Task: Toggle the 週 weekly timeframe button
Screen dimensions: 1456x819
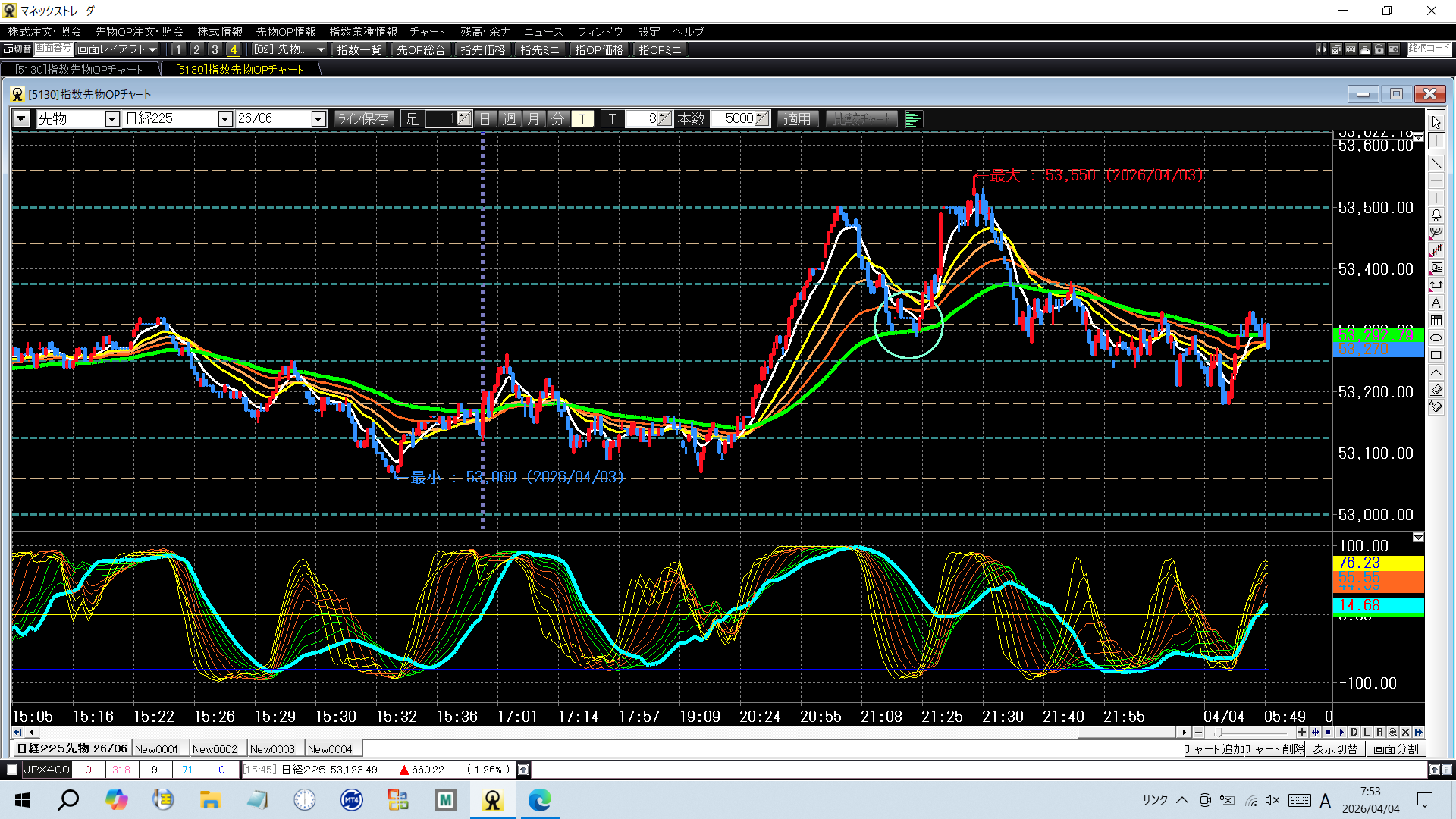Action: 510,119
